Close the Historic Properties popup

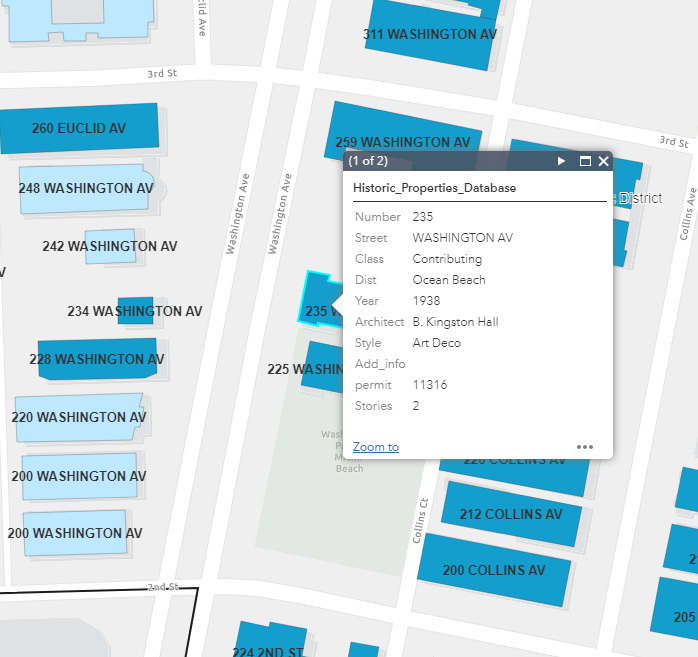point(603,161)
